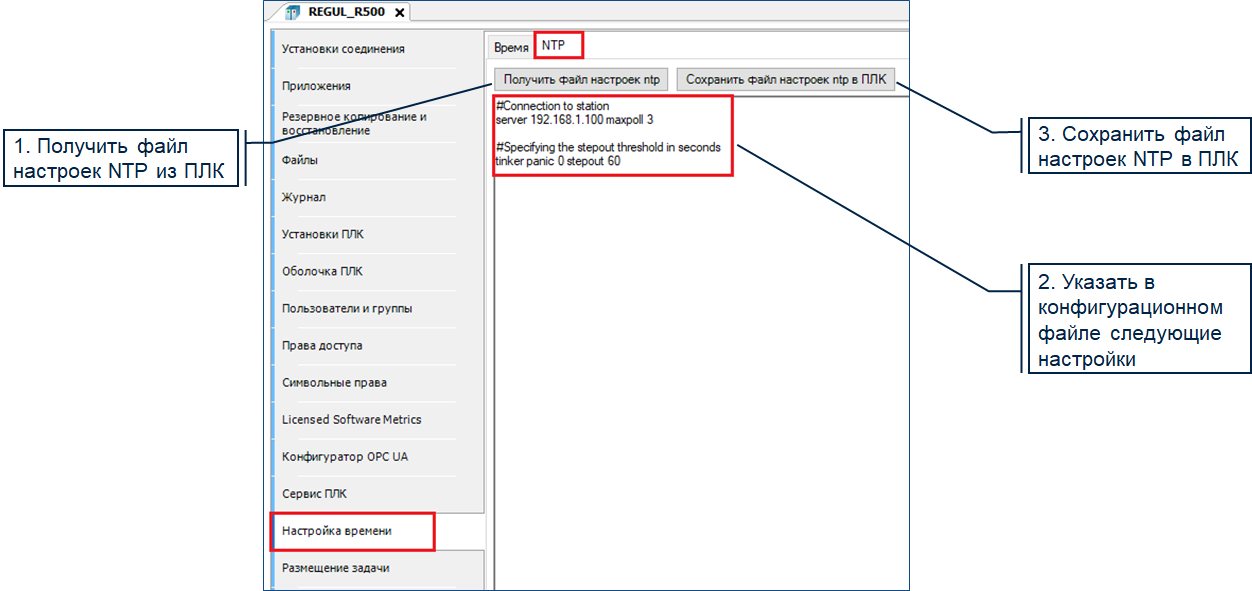Choose Настройка времени in sidebar

336,531
